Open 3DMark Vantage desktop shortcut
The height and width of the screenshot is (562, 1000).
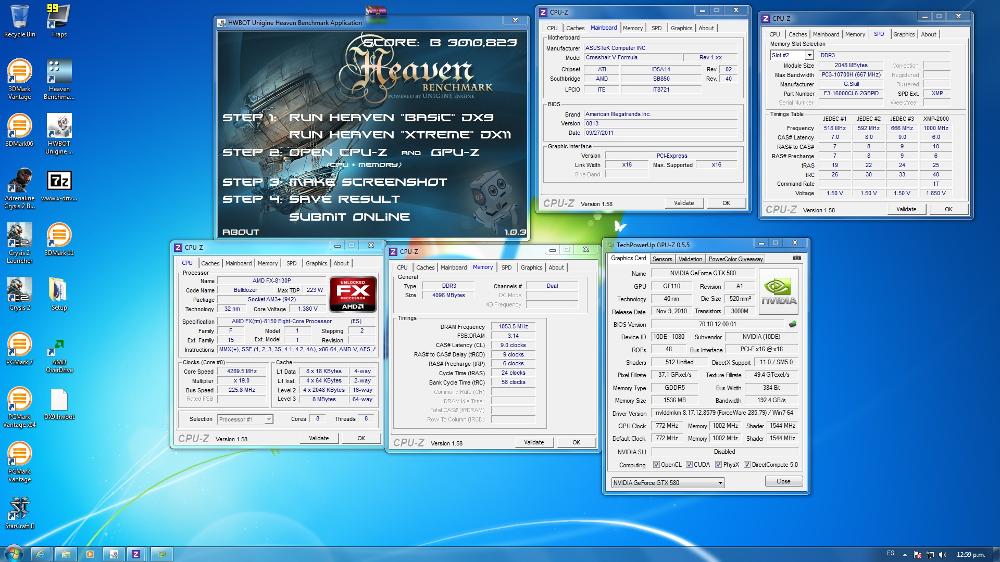click(x=19, y=79)
